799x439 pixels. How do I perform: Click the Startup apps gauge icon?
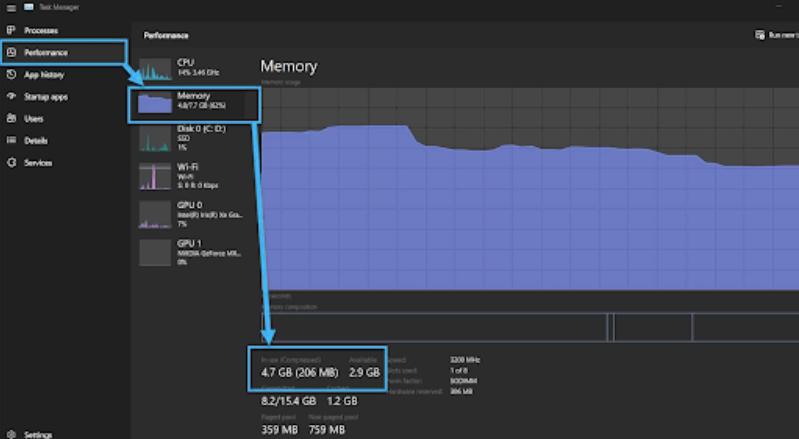pyautogui.click(x=11, y=96)
